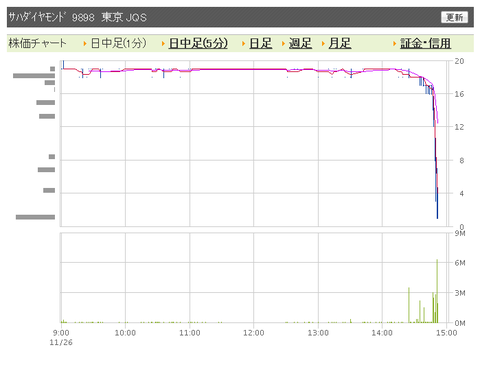
Task: Click the 12:00 time axis label
Action: click(x=254, y=333)
